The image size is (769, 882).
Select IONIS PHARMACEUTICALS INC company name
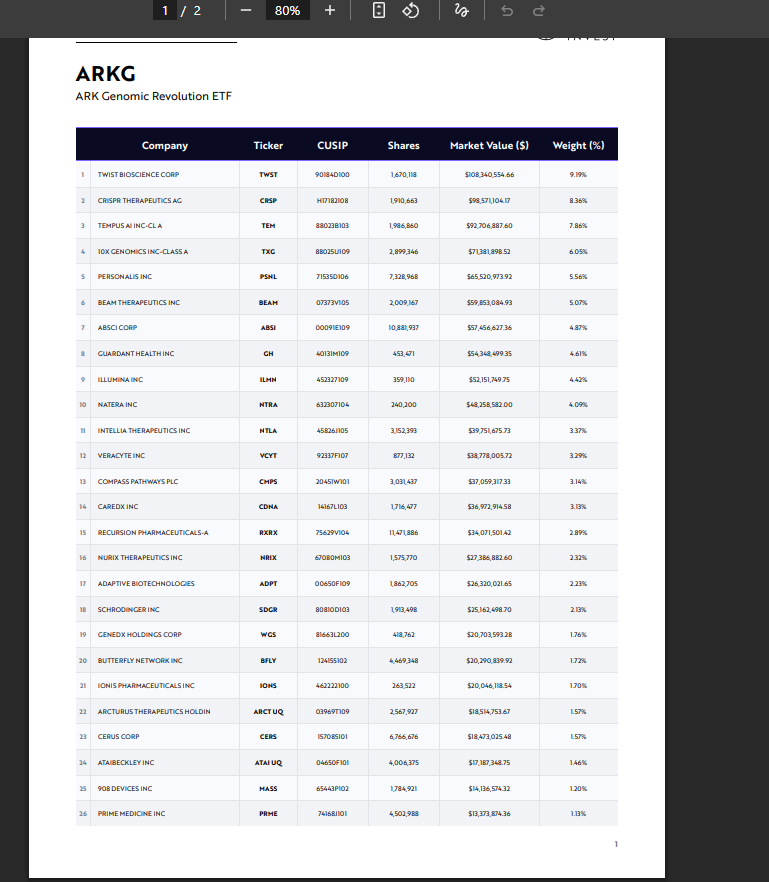point(146,686)
